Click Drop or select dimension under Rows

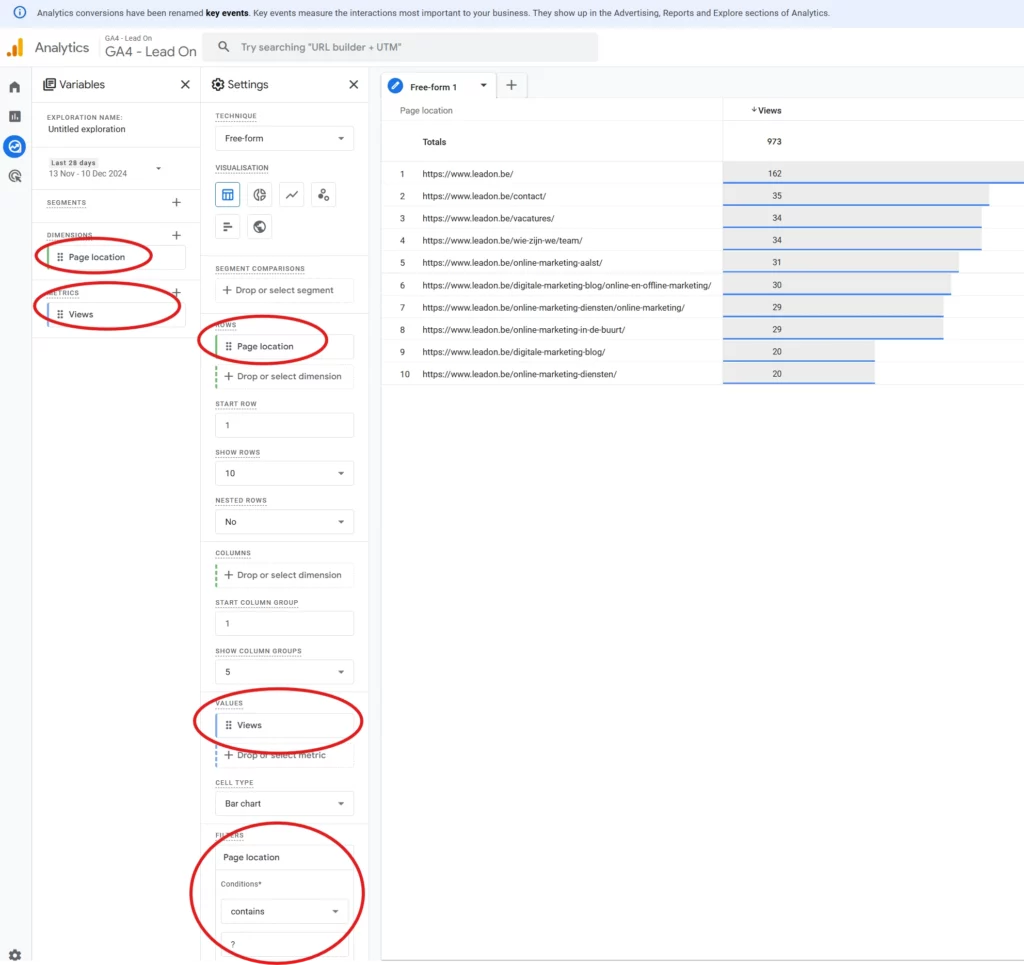click(x=284, y=377)
